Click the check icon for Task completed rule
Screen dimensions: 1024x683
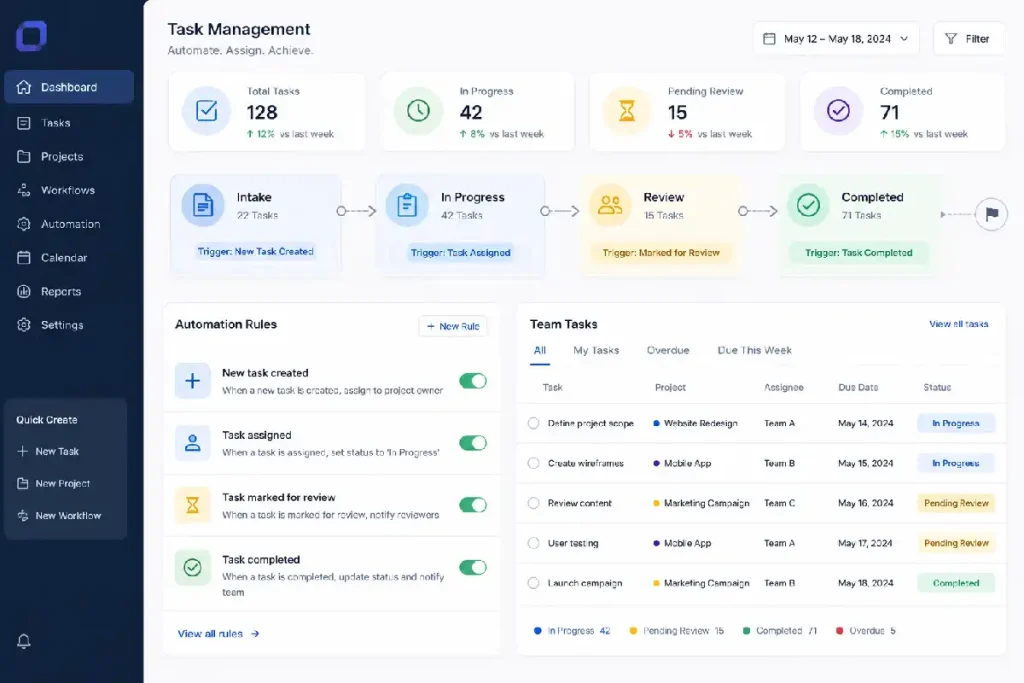point(192,567)
